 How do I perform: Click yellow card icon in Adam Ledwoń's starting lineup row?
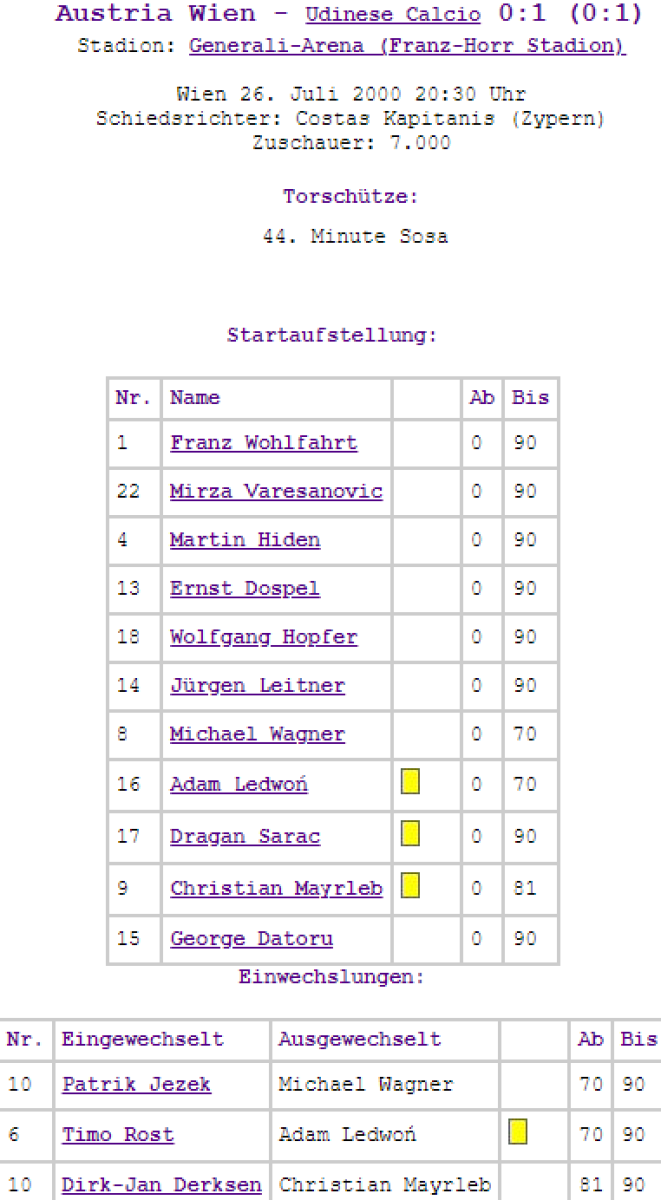(x=410, y=782)
